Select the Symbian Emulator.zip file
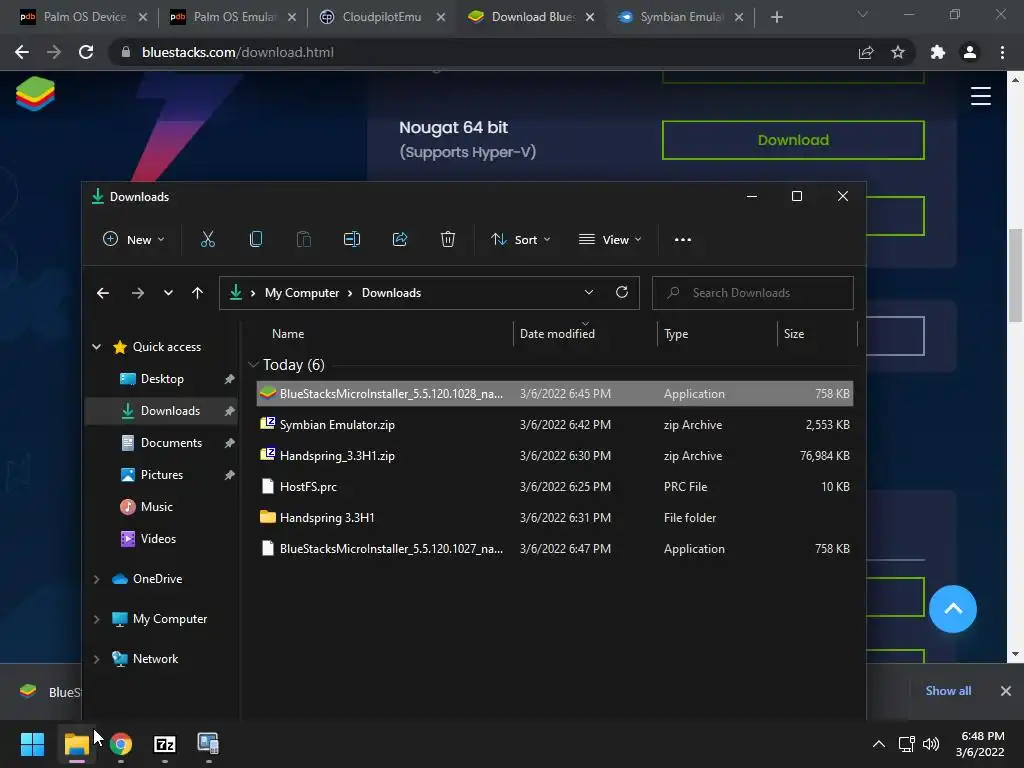 (x=554, y=424)
